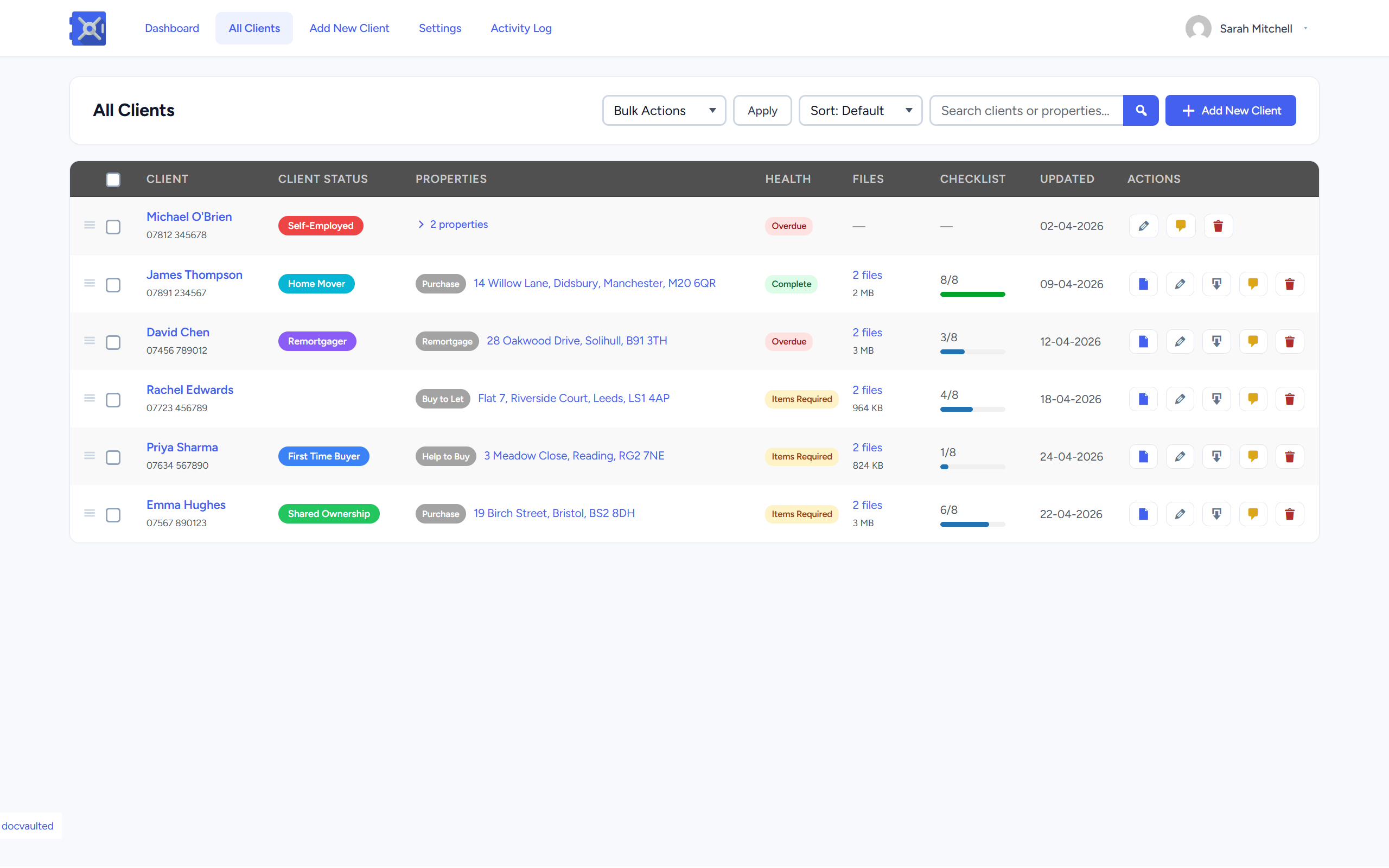Open James Thompson client link
The image size is (1389, 868).
pyautogui.click(x=194, y=275)
